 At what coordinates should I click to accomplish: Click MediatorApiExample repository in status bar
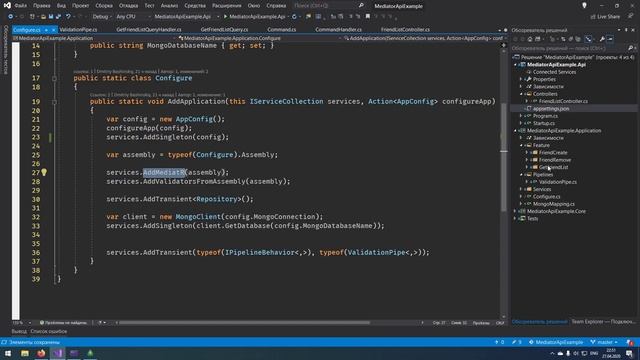pyautogui.click(x=556, y=342)
